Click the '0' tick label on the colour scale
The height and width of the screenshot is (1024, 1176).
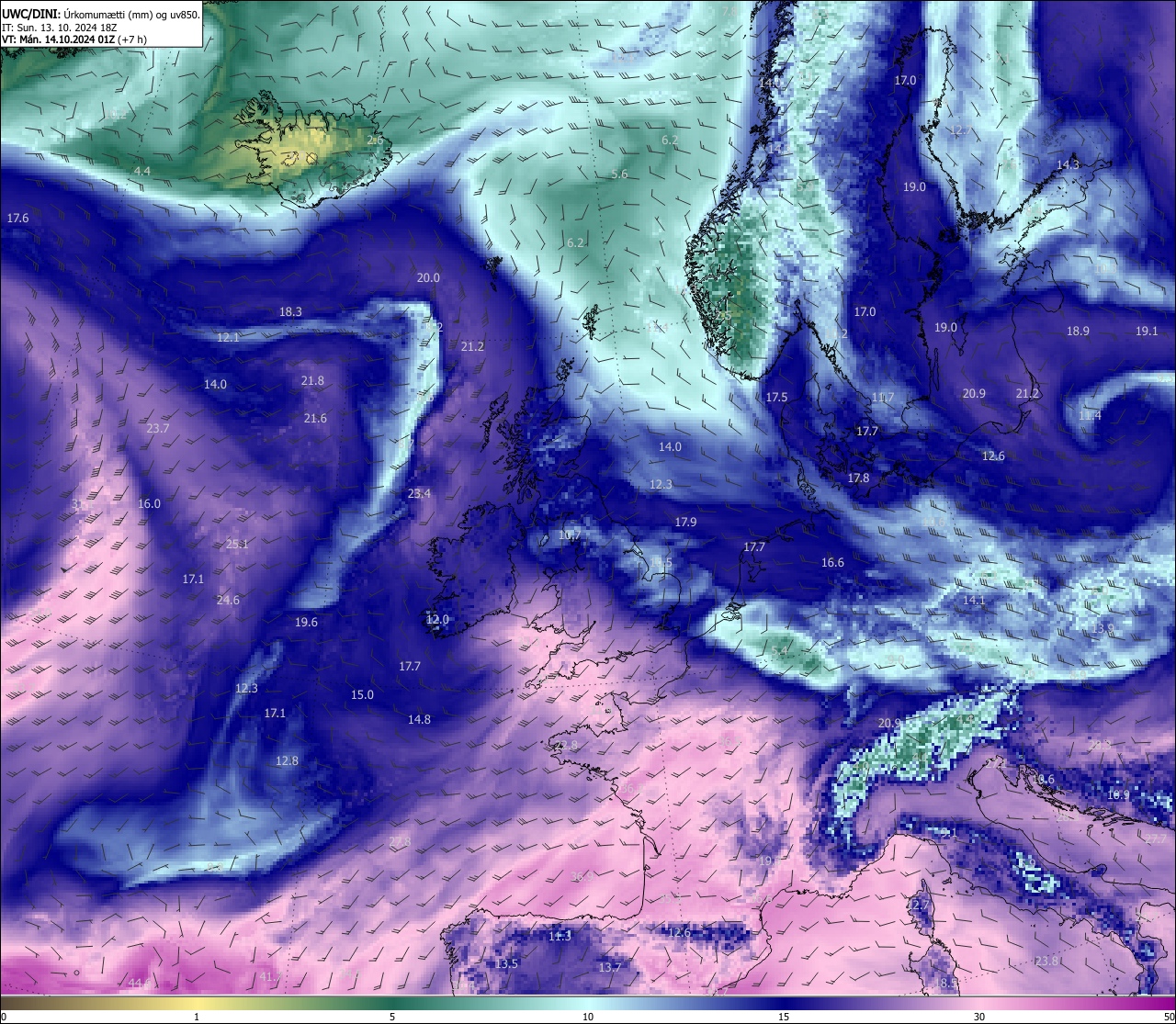tap(4, 1017)
